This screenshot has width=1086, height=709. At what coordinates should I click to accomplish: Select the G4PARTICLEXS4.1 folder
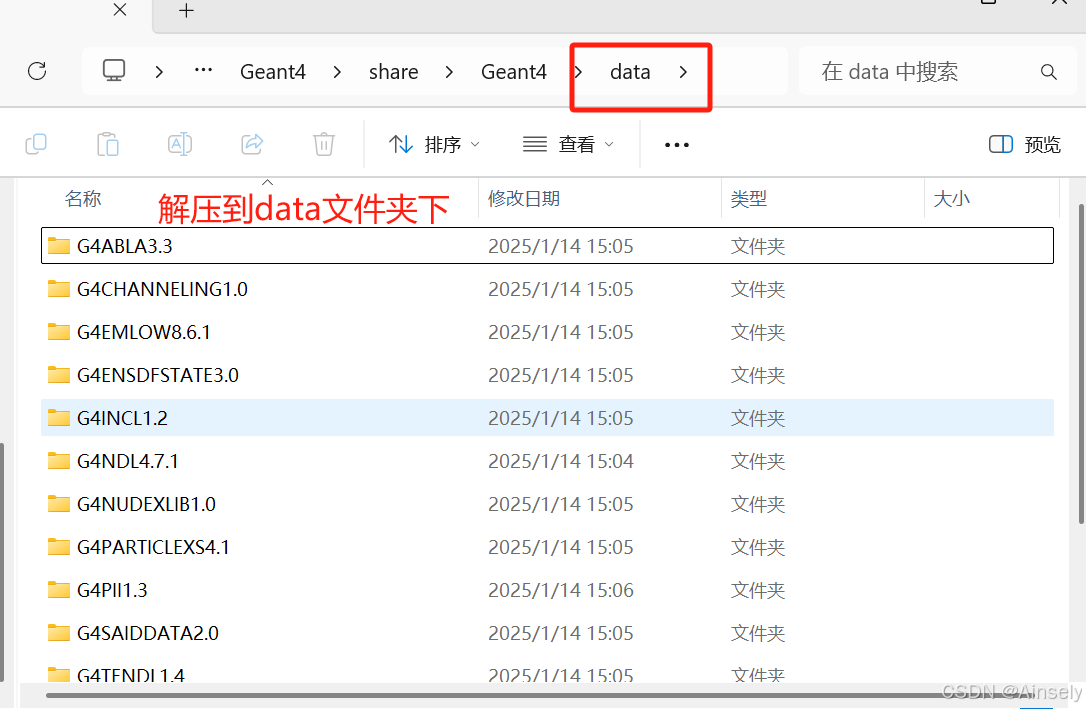point(547,546)
